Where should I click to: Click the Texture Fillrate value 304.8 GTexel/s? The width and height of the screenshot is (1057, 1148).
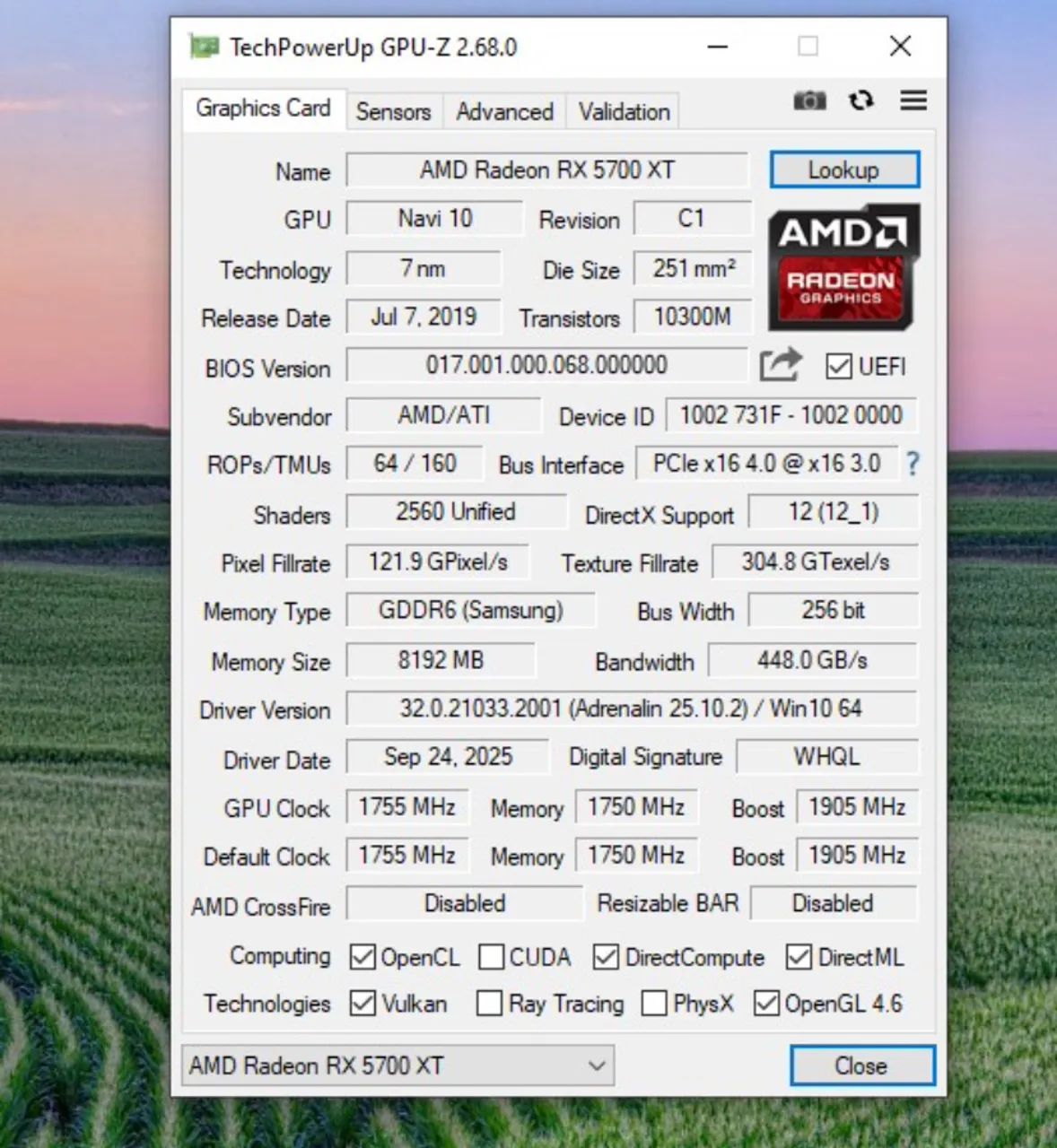pyautogui.click(x=816, y=562)
